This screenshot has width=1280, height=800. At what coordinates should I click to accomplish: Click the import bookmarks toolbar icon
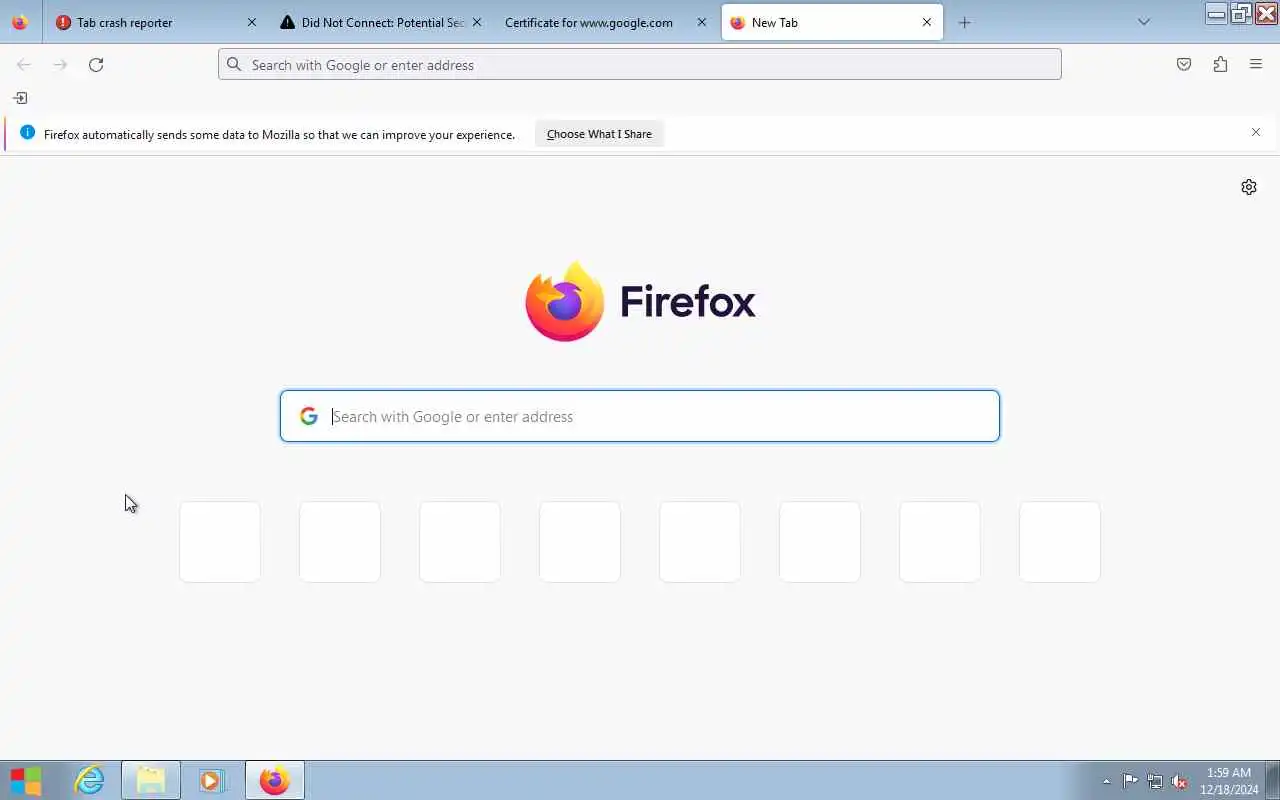coord(20,98)
